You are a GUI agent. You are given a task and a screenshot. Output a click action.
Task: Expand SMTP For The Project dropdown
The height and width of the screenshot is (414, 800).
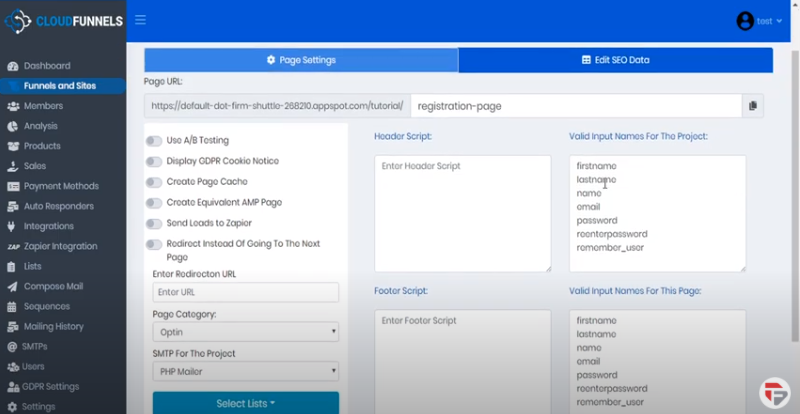coord(246,371)
